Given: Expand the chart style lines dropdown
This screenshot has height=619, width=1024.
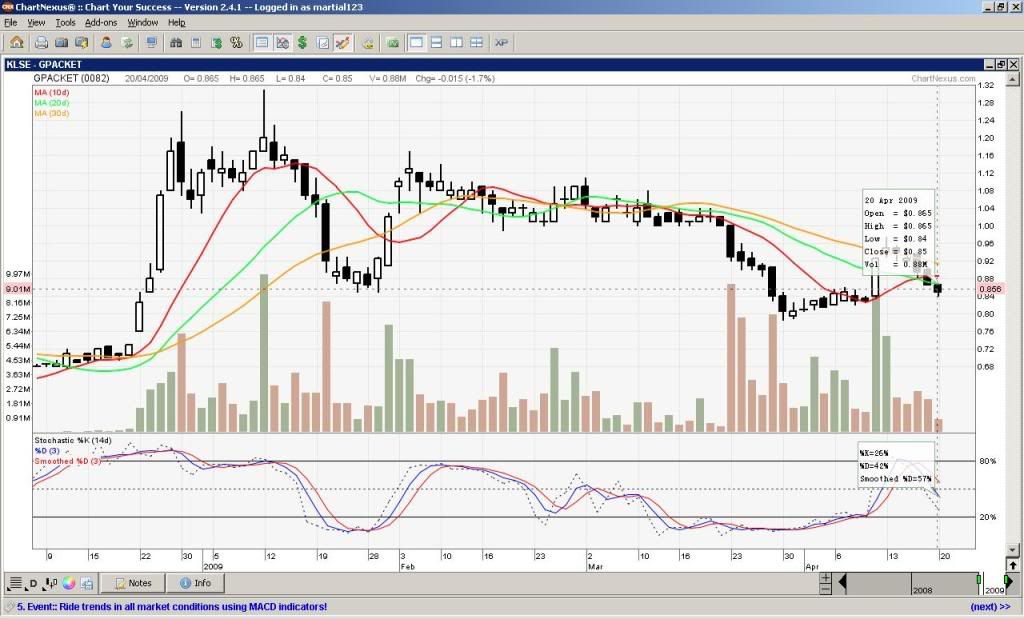Looking at the screenshot, I should tap(16, 583).
